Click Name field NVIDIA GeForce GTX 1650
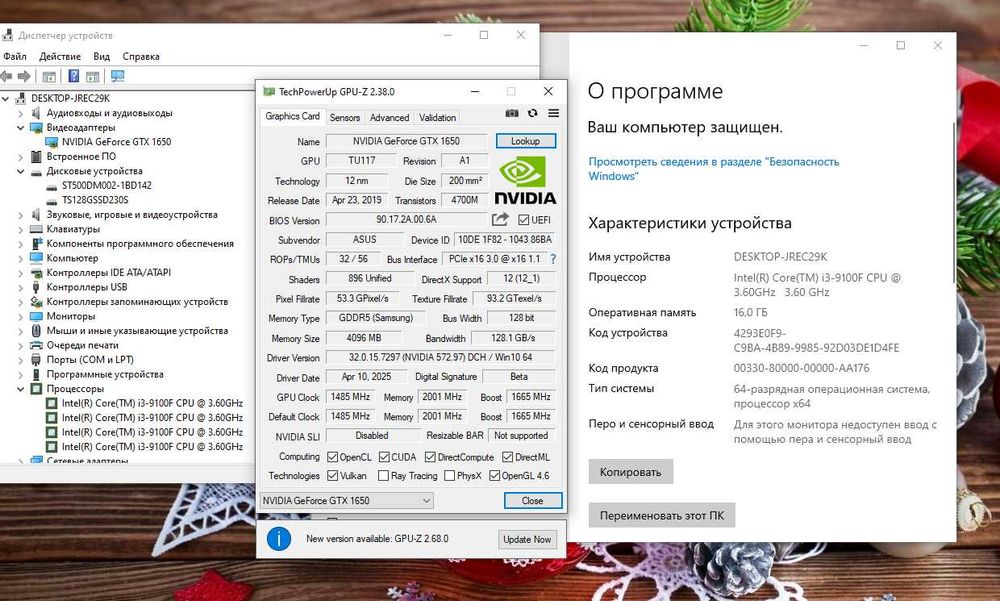Screen dimensions: 1000x601 (x=406, y=141)
